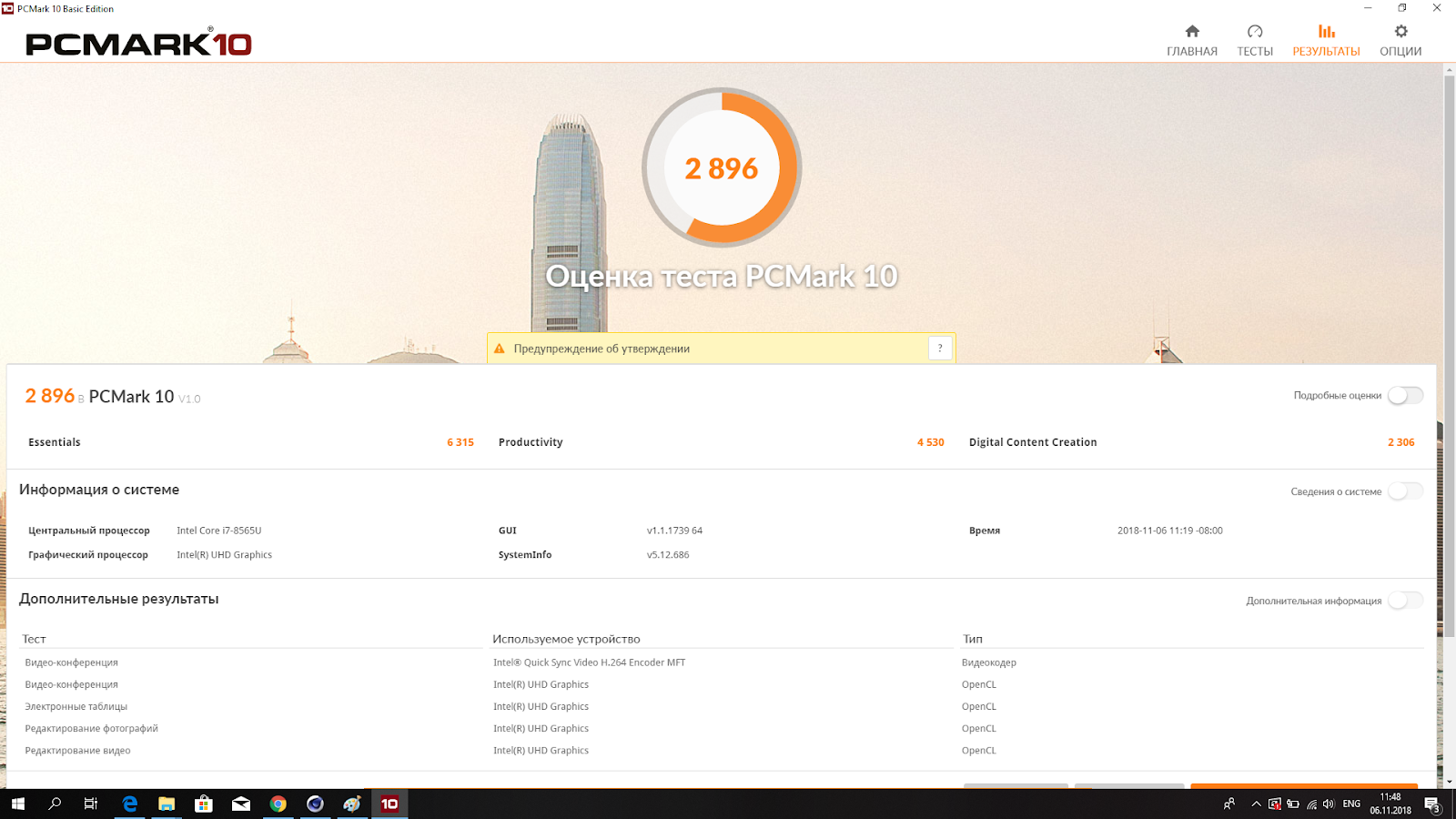This screenshot has height=819, width=1456.
Task: Open the Windows Start menu
Action: pyautogui.click(x=18, y=804)
